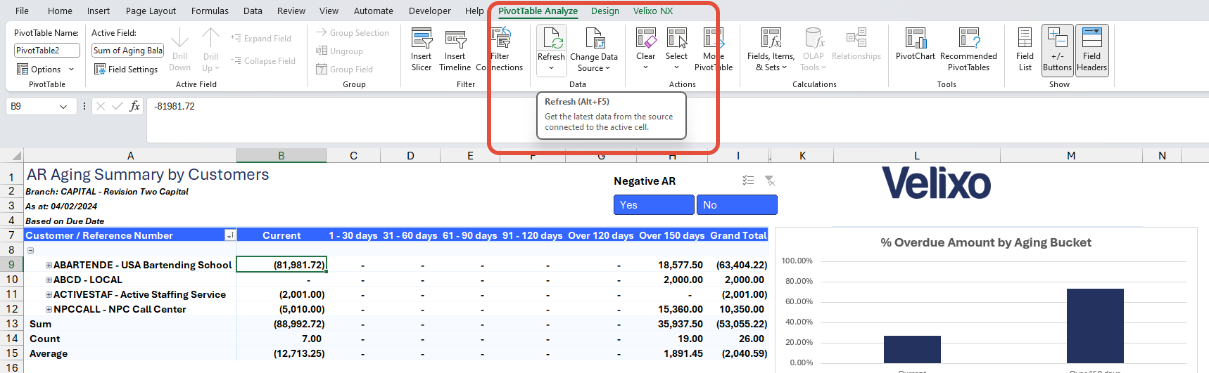Click NPCCALL grand total 10,350.00
This screenshot has width=1209, height=373.
[x=739, y=310]
